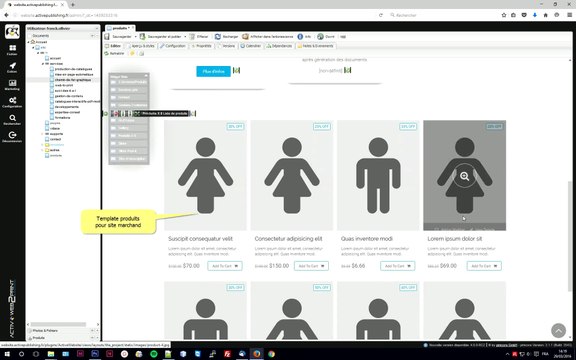Open the Rechercher magnifier in sidebar
576x360 pixels.
click(12, 119)
